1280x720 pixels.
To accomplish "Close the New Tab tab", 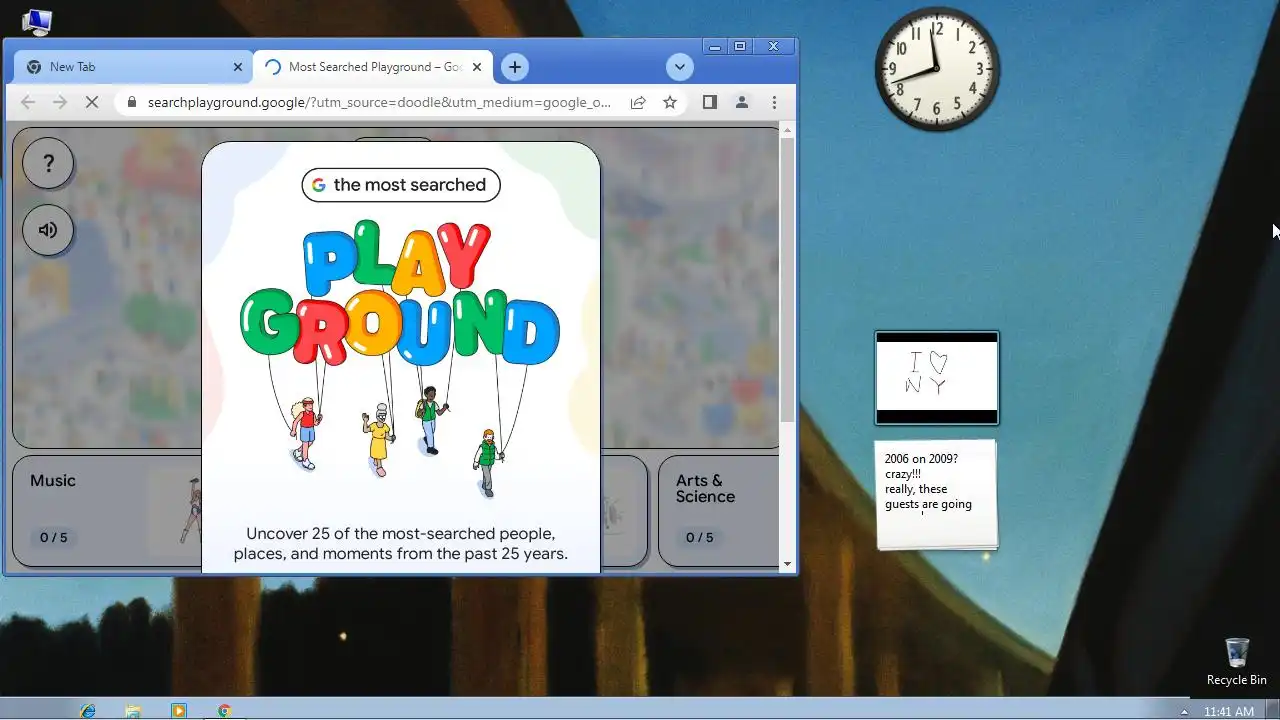I will click(x=237, y=67).
